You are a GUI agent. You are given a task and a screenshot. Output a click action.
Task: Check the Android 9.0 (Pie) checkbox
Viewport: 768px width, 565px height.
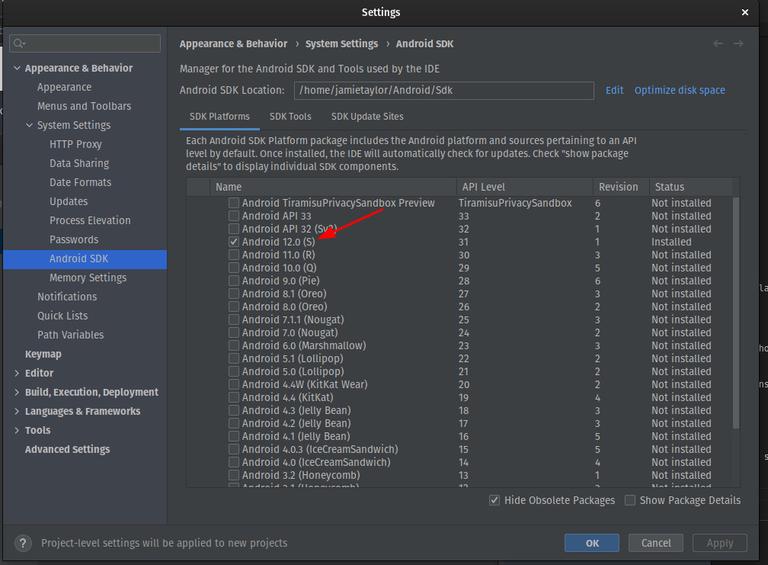[x=234, y=281]
